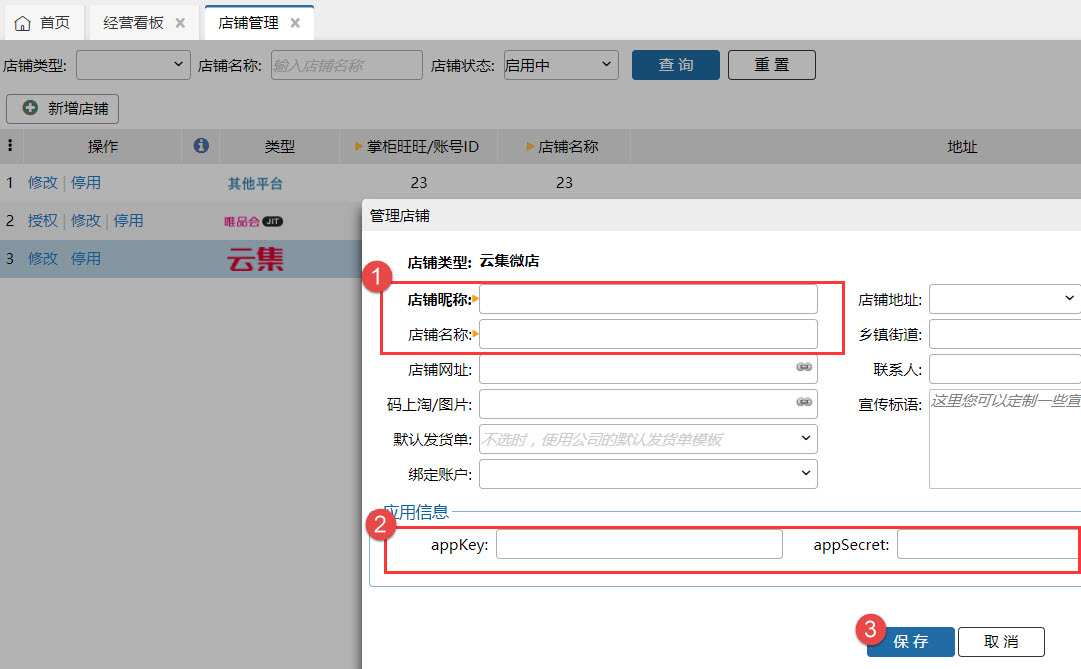Open the 绑定账户 dropdown
Viewport: 1081px width, 669px height.
pyautogui.click(x=648, y=474)
